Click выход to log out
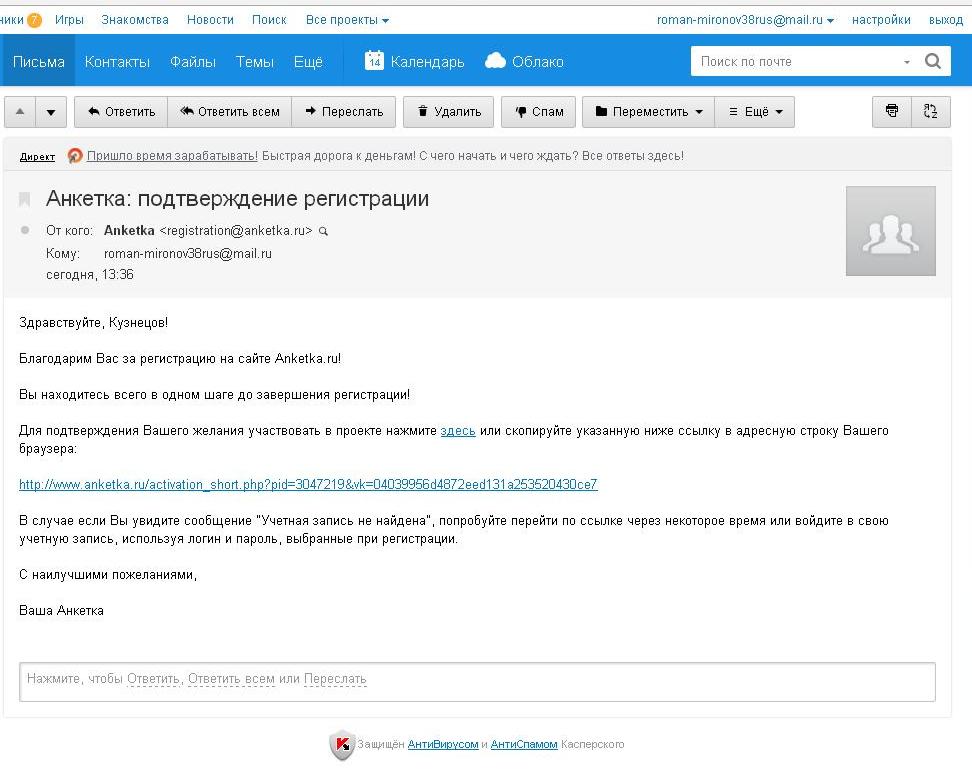972x770 pixels. [x=946, y=20]
